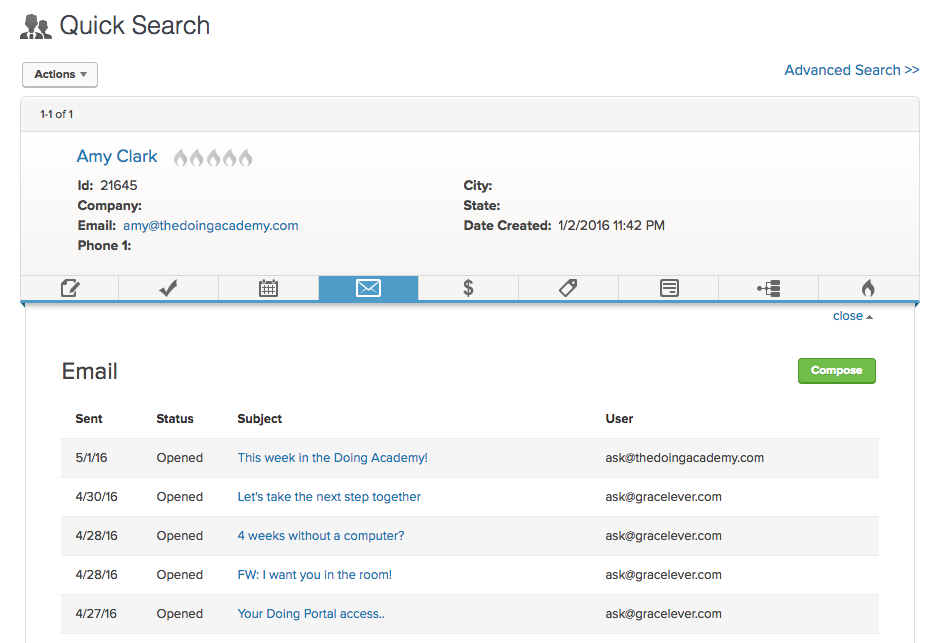Open the flame lead score tab
The height and width of the screenshot is (643, 938).
pyautogui.click(x=867, y=288)
